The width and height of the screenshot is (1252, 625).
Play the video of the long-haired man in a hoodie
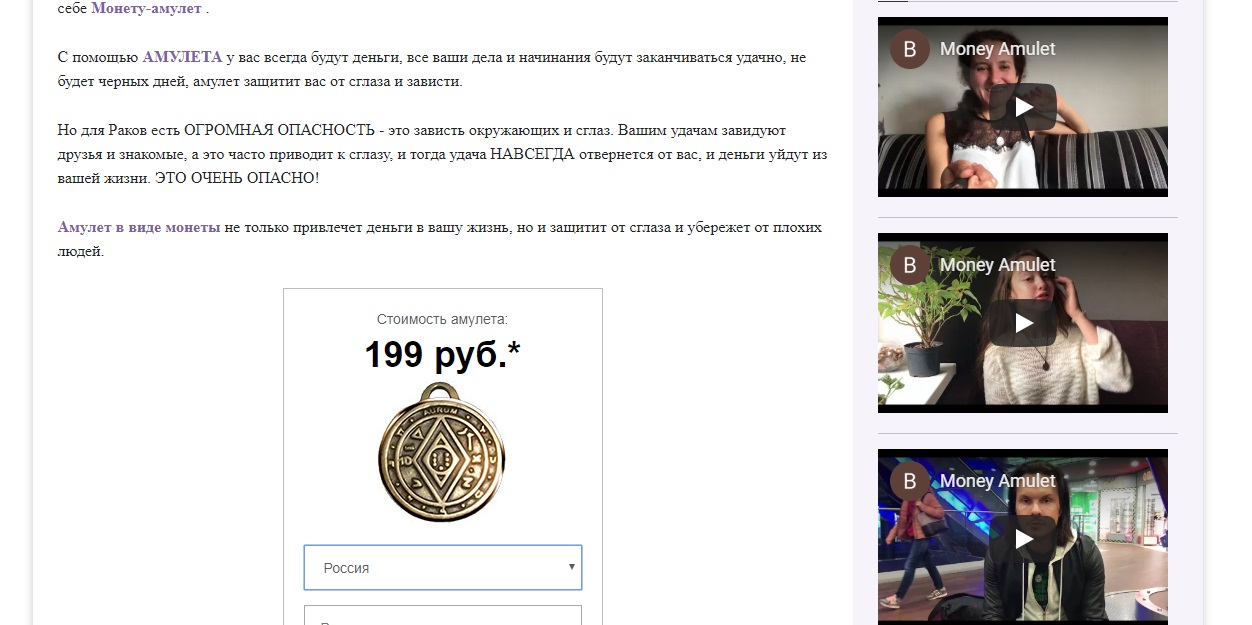[1023, 539]
